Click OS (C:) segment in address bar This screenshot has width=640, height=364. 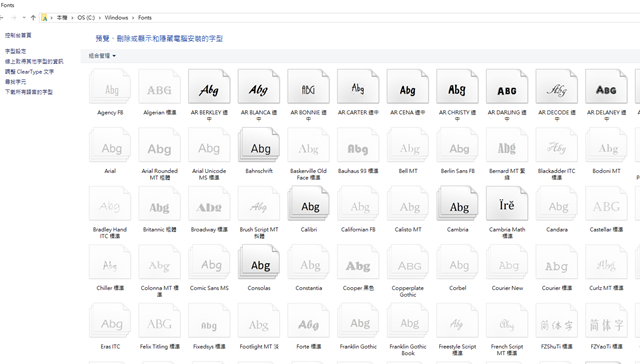coord(86,18)
